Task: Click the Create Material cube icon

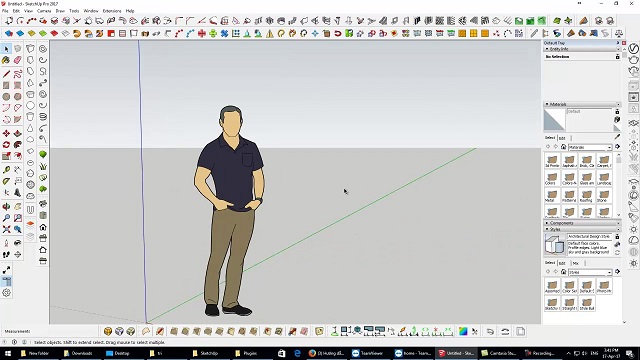Action: tap(617, 120)
